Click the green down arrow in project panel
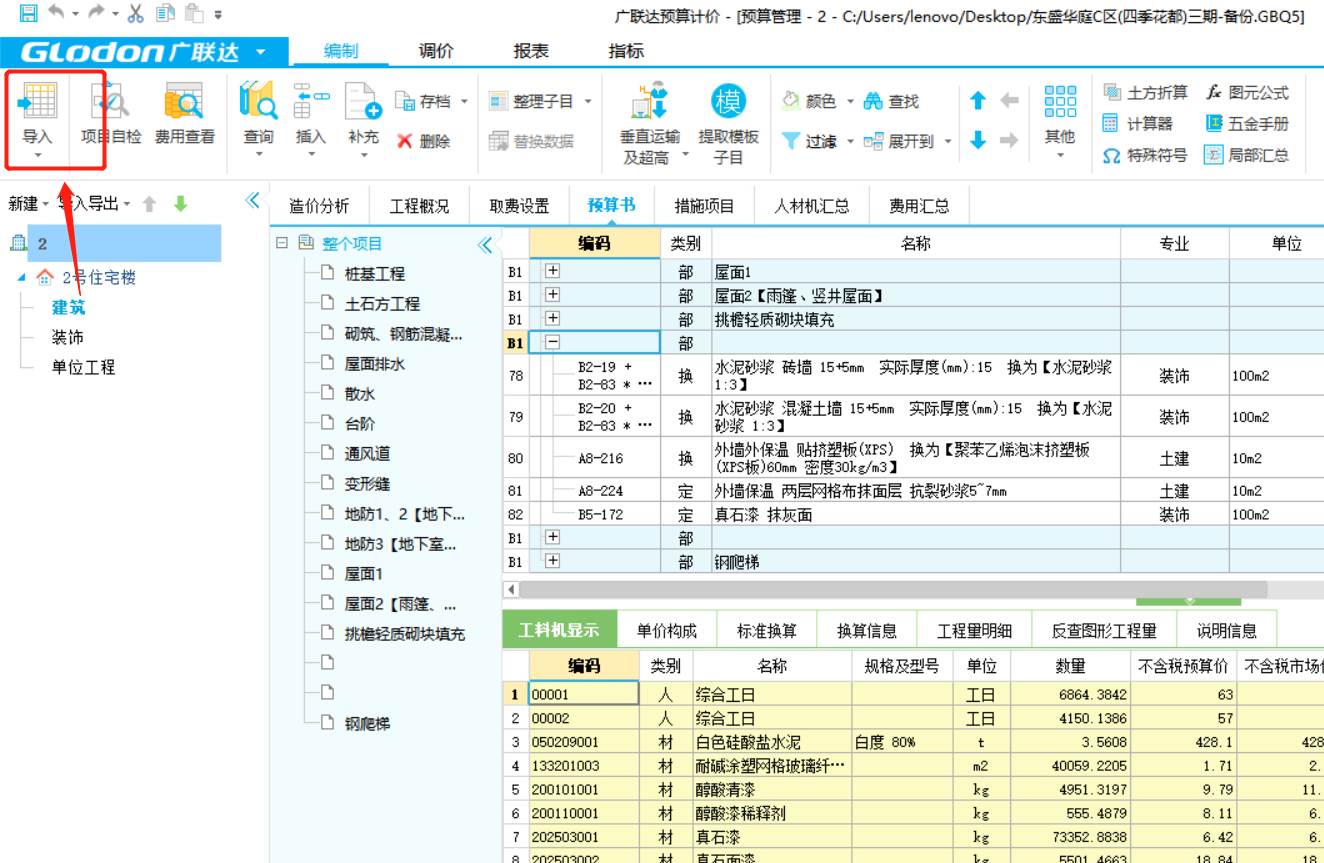Image resolution: width=1324 pixels, height=863 pixels. (180, 204)
